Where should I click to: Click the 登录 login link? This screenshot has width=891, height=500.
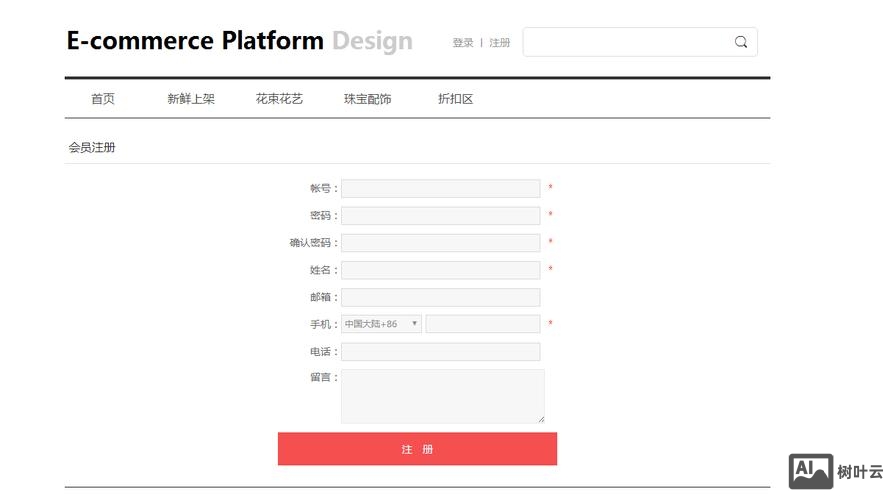coord(463,43)
